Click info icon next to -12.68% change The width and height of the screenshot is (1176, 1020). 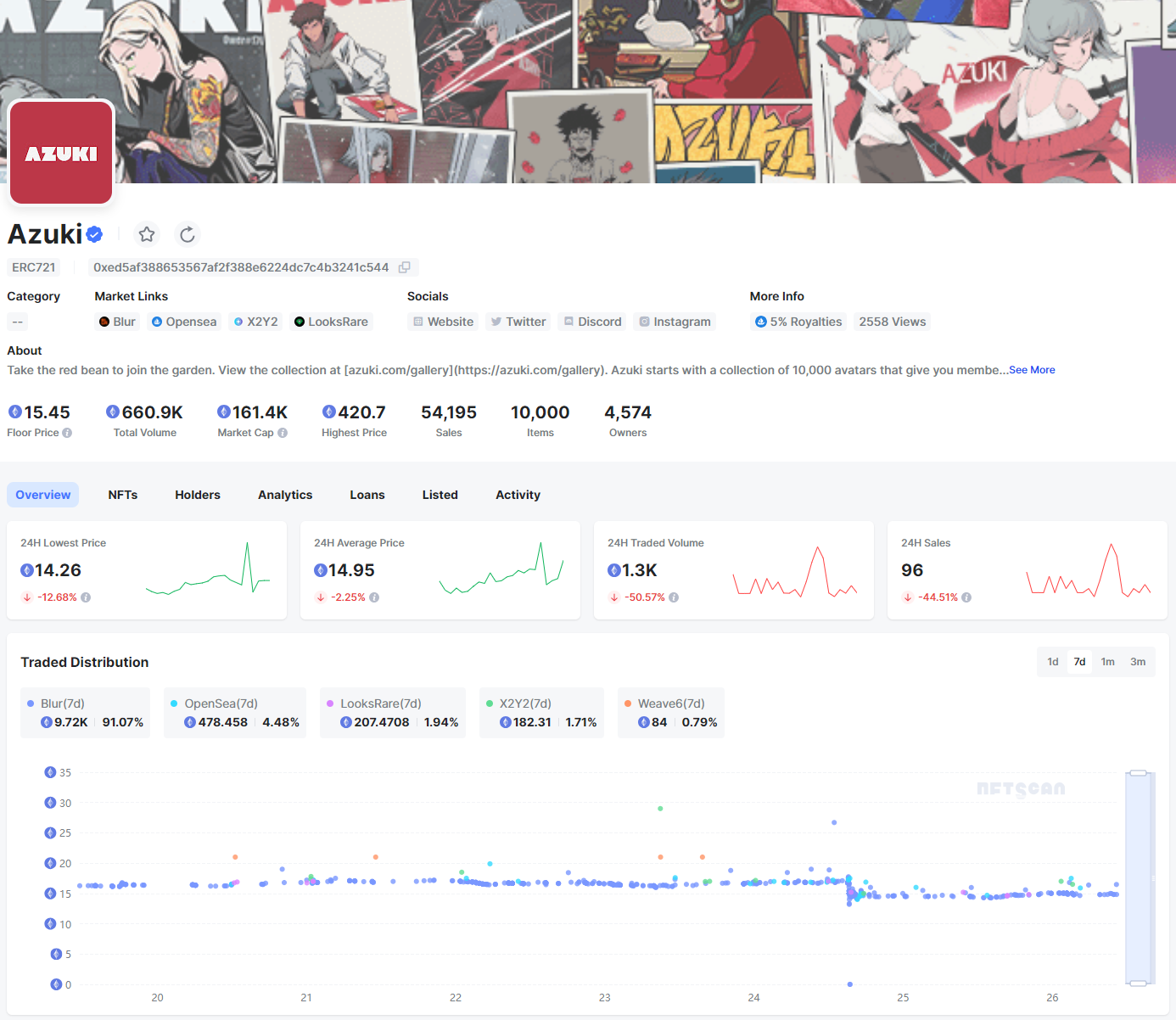pos(86,597)
